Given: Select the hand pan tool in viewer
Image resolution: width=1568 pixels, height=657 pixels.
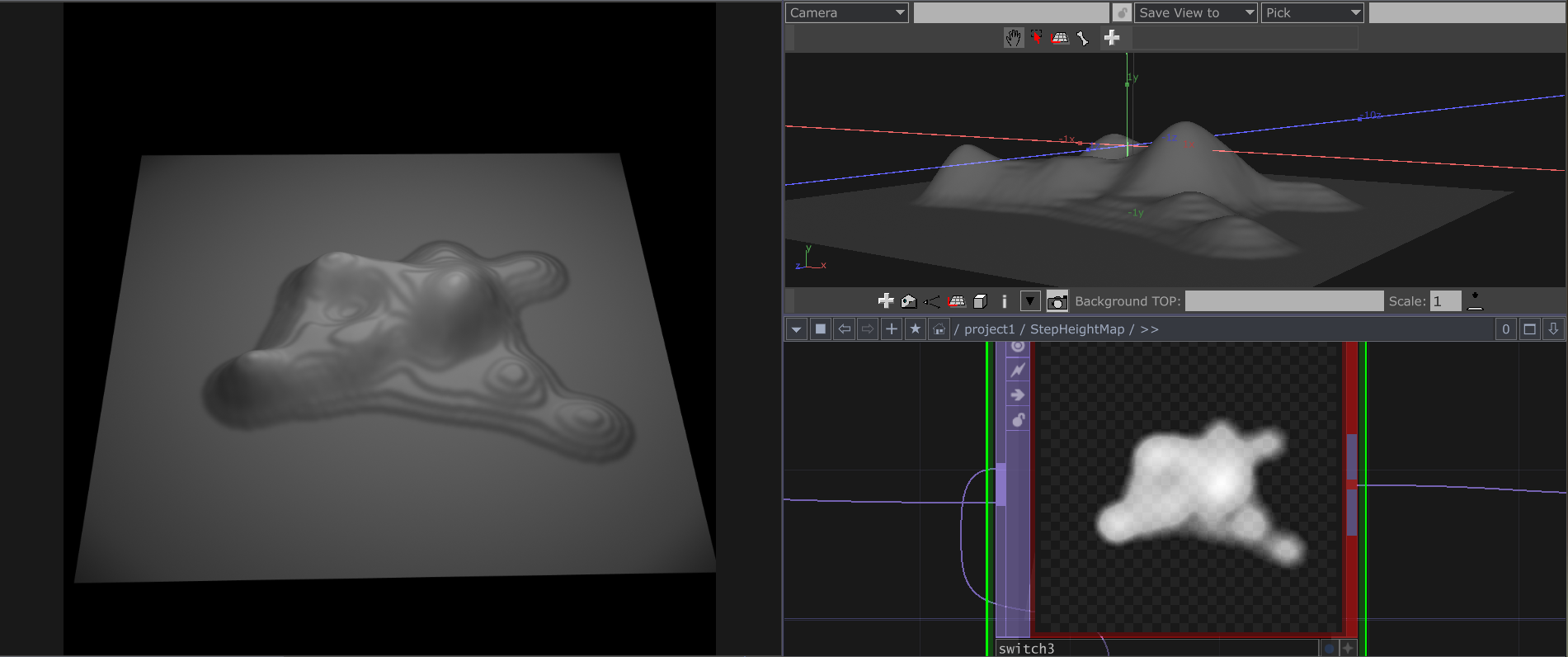Looking at the screenshot, I should point(1013,38).
